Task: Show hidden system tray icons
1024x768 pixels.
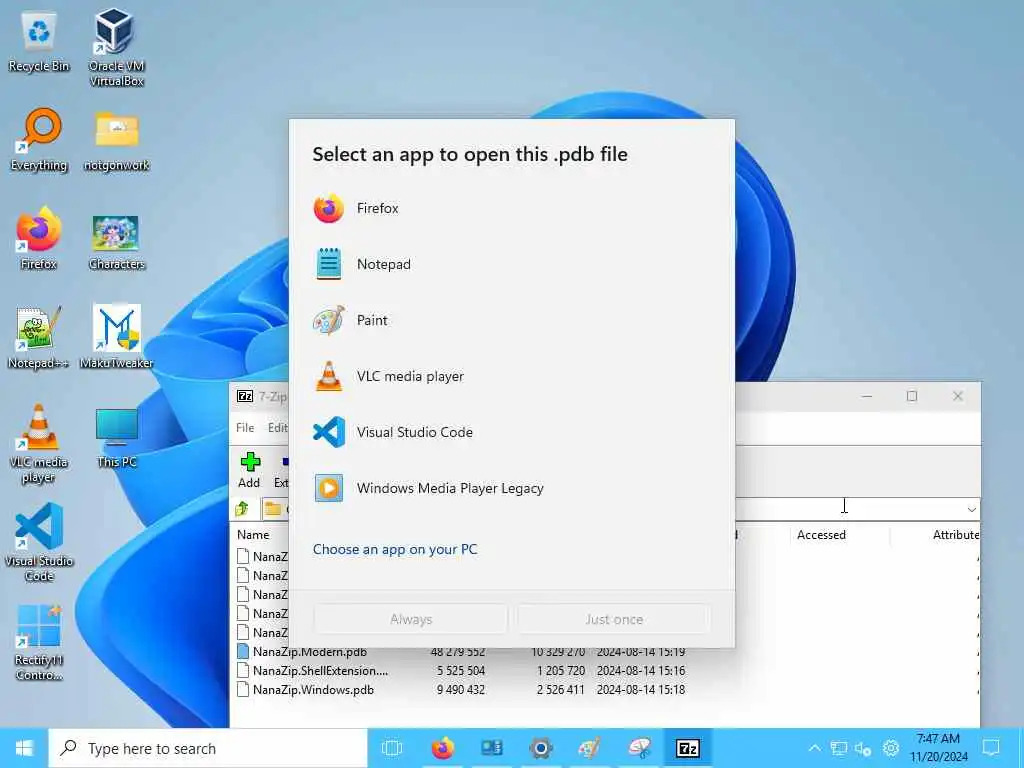Action: [x=814, y=748]
